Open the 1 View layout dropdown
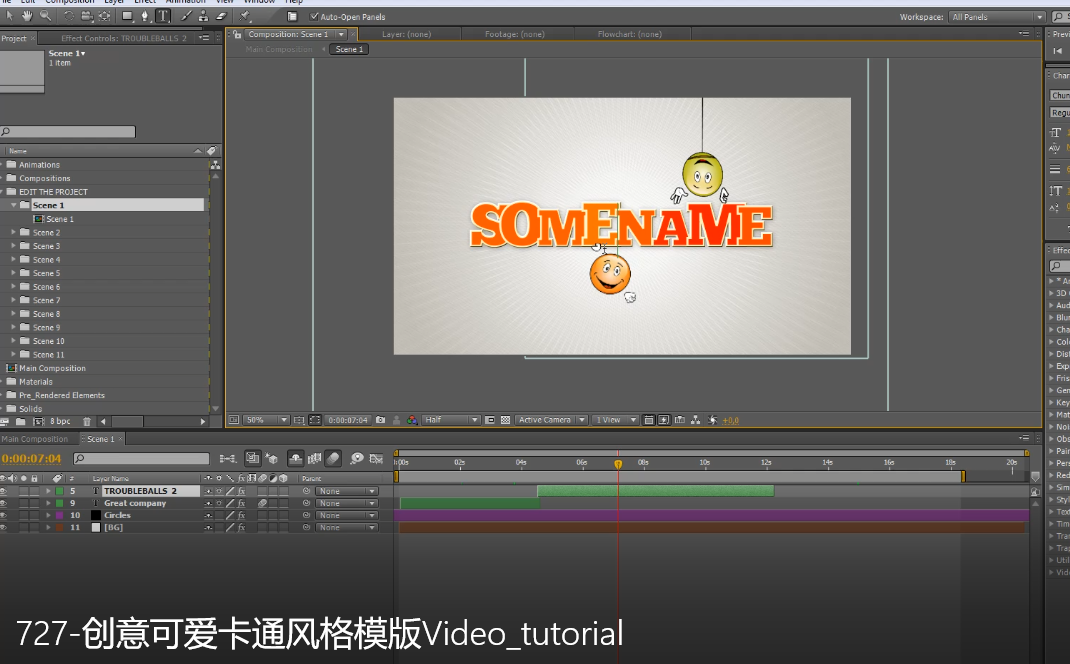1070x664 pixels. (615, 420)
